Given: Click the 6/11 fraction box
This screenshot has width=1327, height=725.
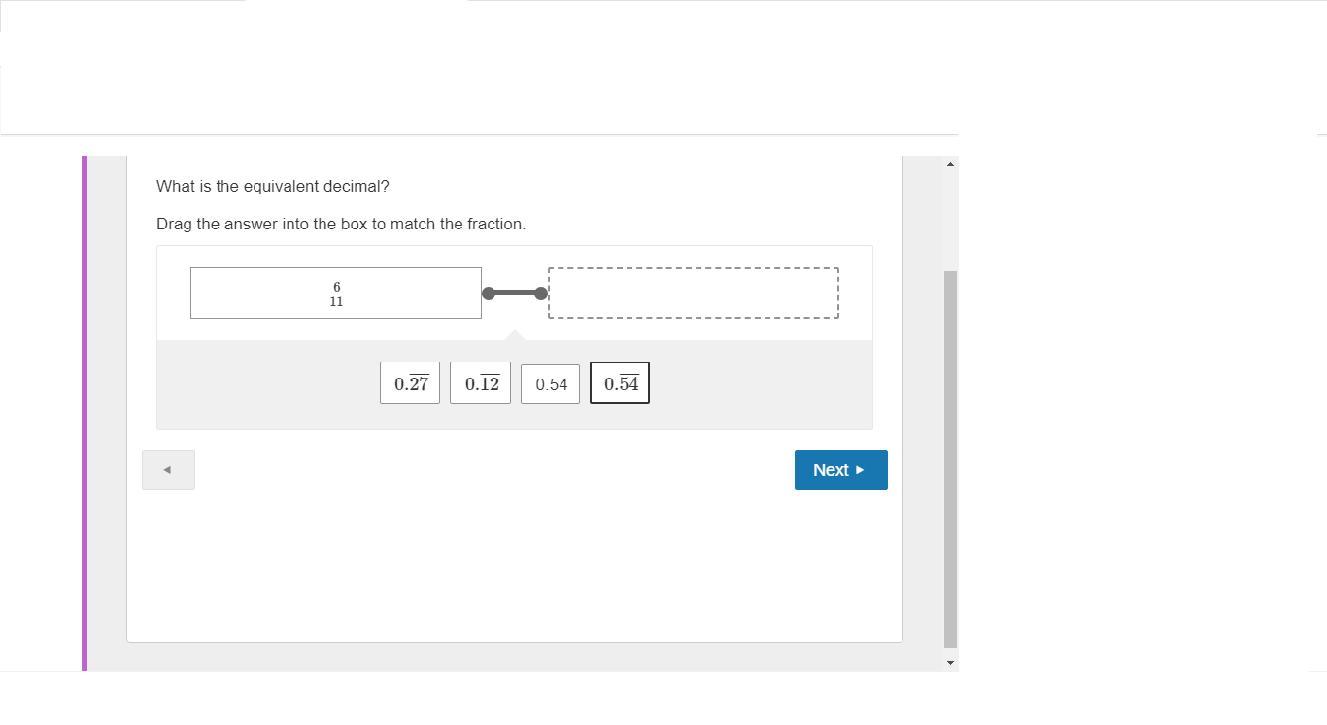Looking at the screenshot, I should tap(336, 293).
